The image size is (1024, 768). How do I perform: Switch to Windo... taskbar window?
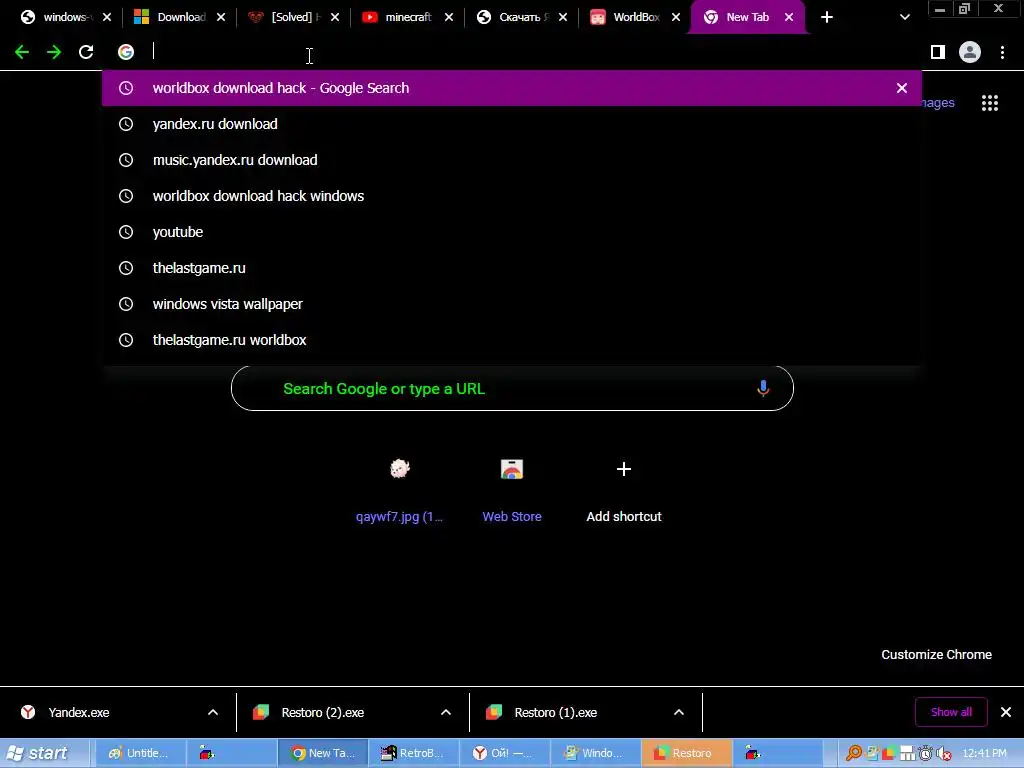pyautogui.click(x=595, y=753)
